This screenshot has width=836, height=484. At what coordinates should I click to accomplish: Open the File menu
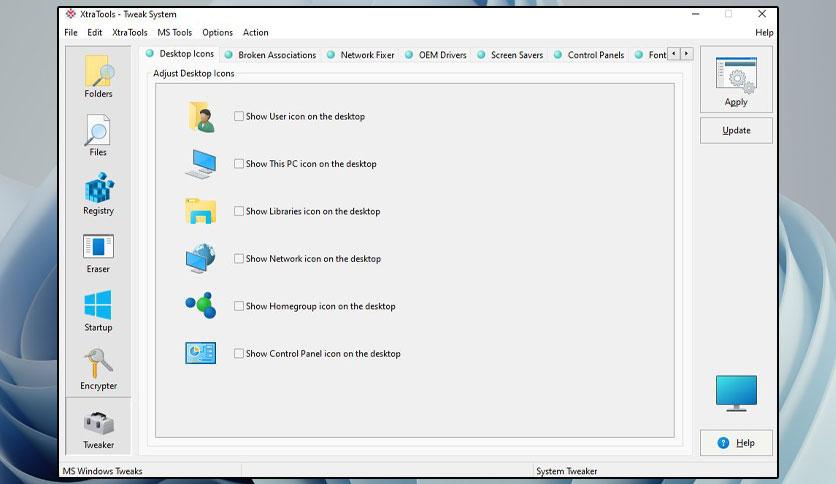71,33
